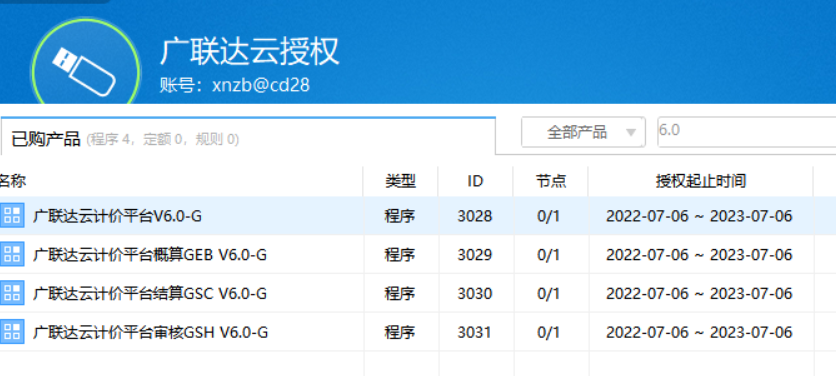Select row 广联达云计价平台审核GSH V6.0-G
836x376 pixels.
[x=418, y=332]
